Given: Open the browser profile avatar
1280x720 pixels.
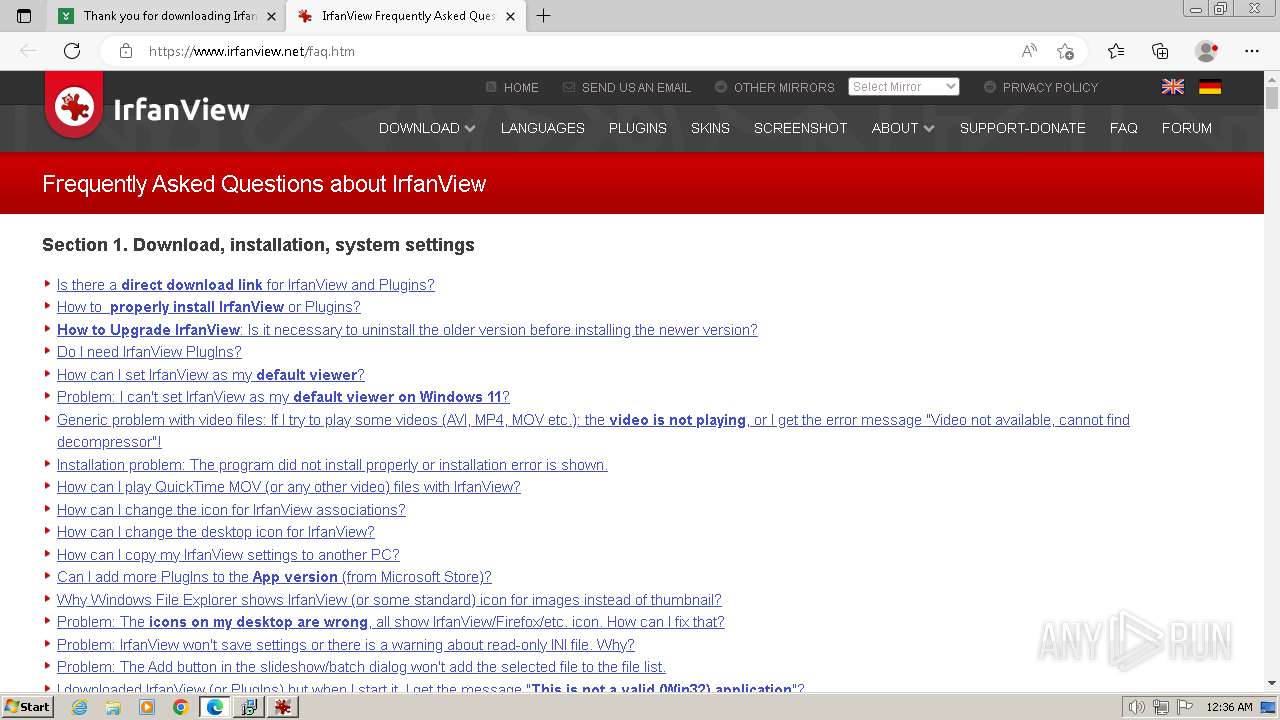Looking at the screenshot, I should tap(1206, 51).
